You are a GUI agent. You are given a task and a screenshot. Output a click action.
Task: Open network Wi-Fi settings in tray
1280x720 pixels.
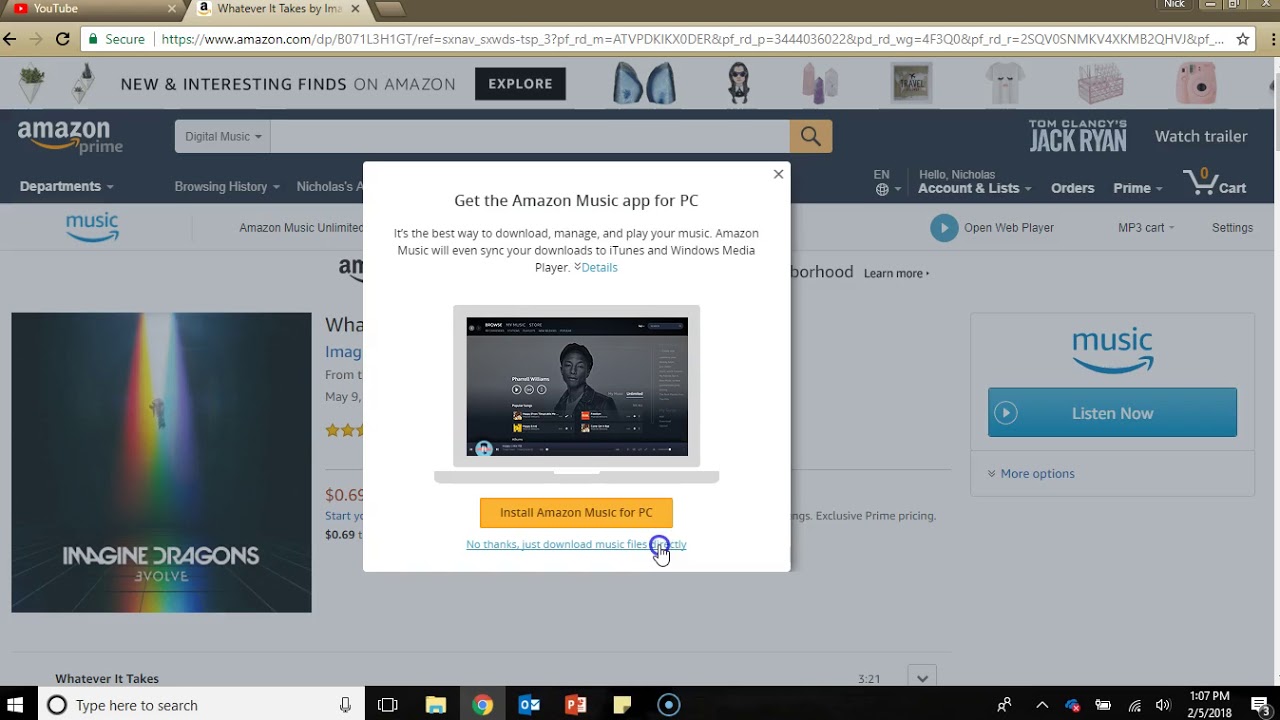coord(1134,705)
